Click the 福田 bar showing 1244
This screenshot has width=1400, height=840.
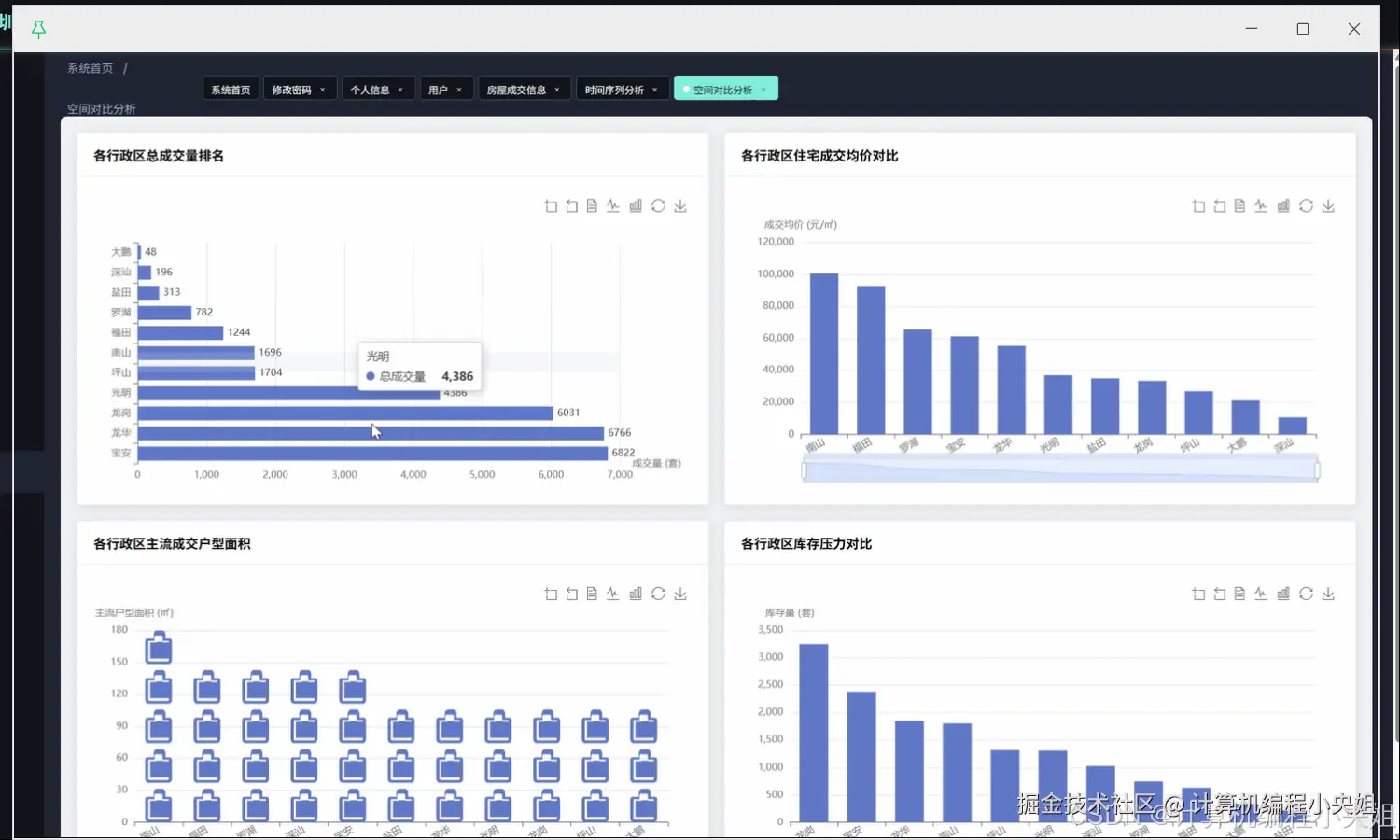point(181,332)
